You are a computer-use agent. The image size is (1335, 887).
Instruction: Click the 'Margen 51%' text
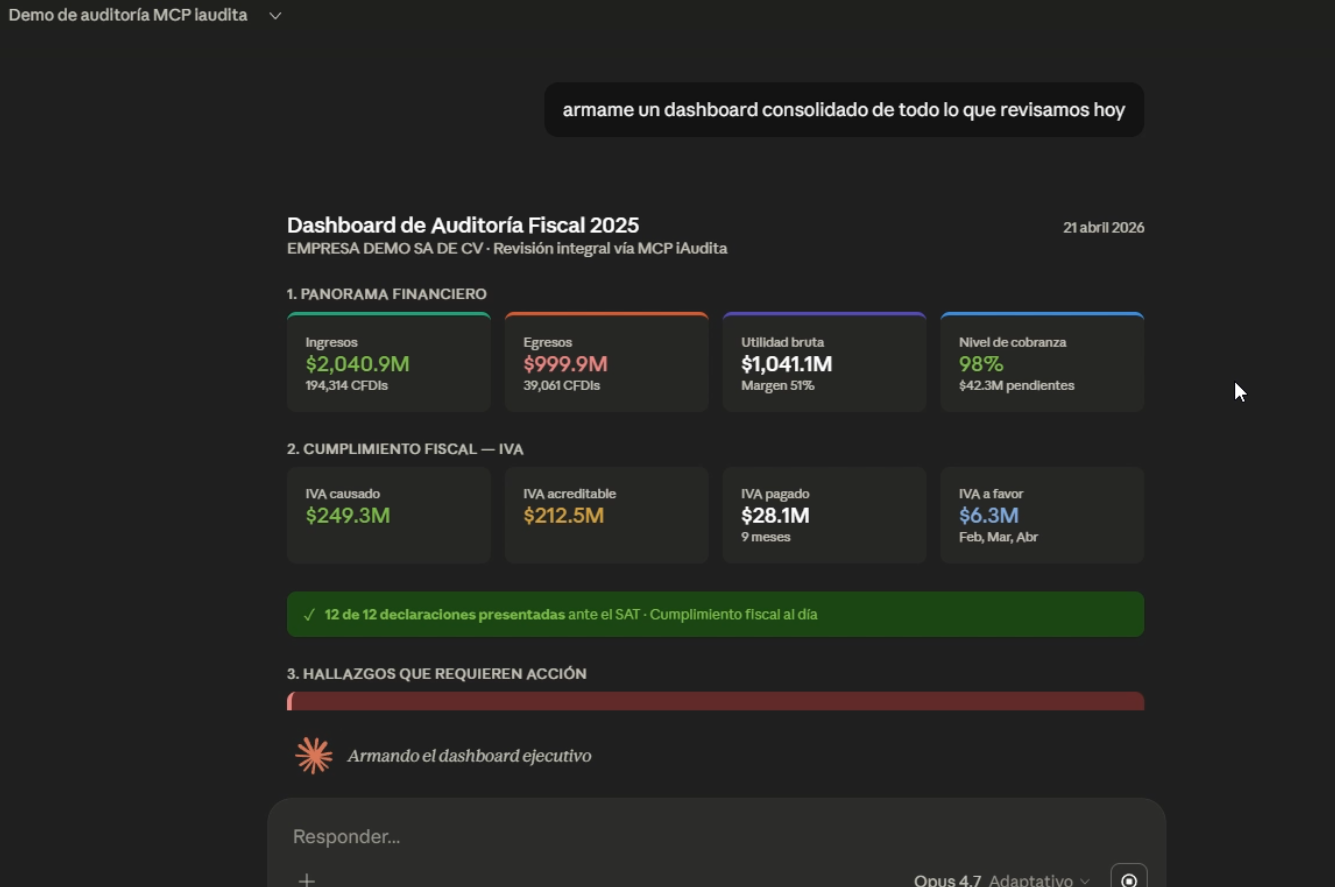pos(778,386)
